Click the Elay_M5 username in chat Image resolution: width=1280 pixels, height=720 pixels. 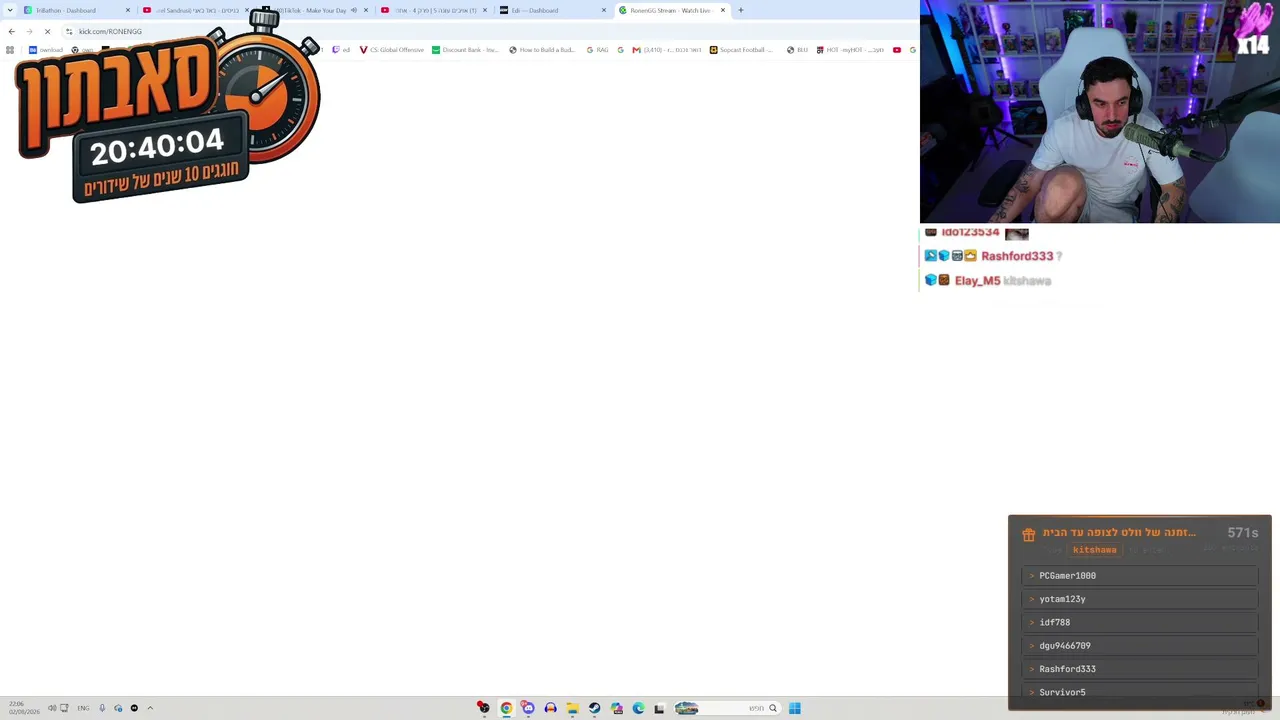[x=977, y=281]
